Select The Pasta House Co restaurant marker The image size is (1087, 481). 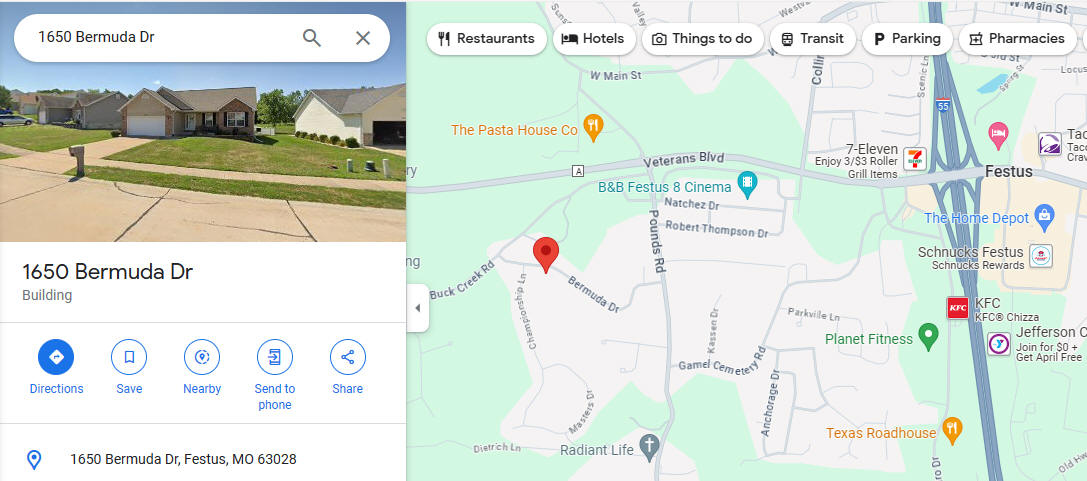593,128
